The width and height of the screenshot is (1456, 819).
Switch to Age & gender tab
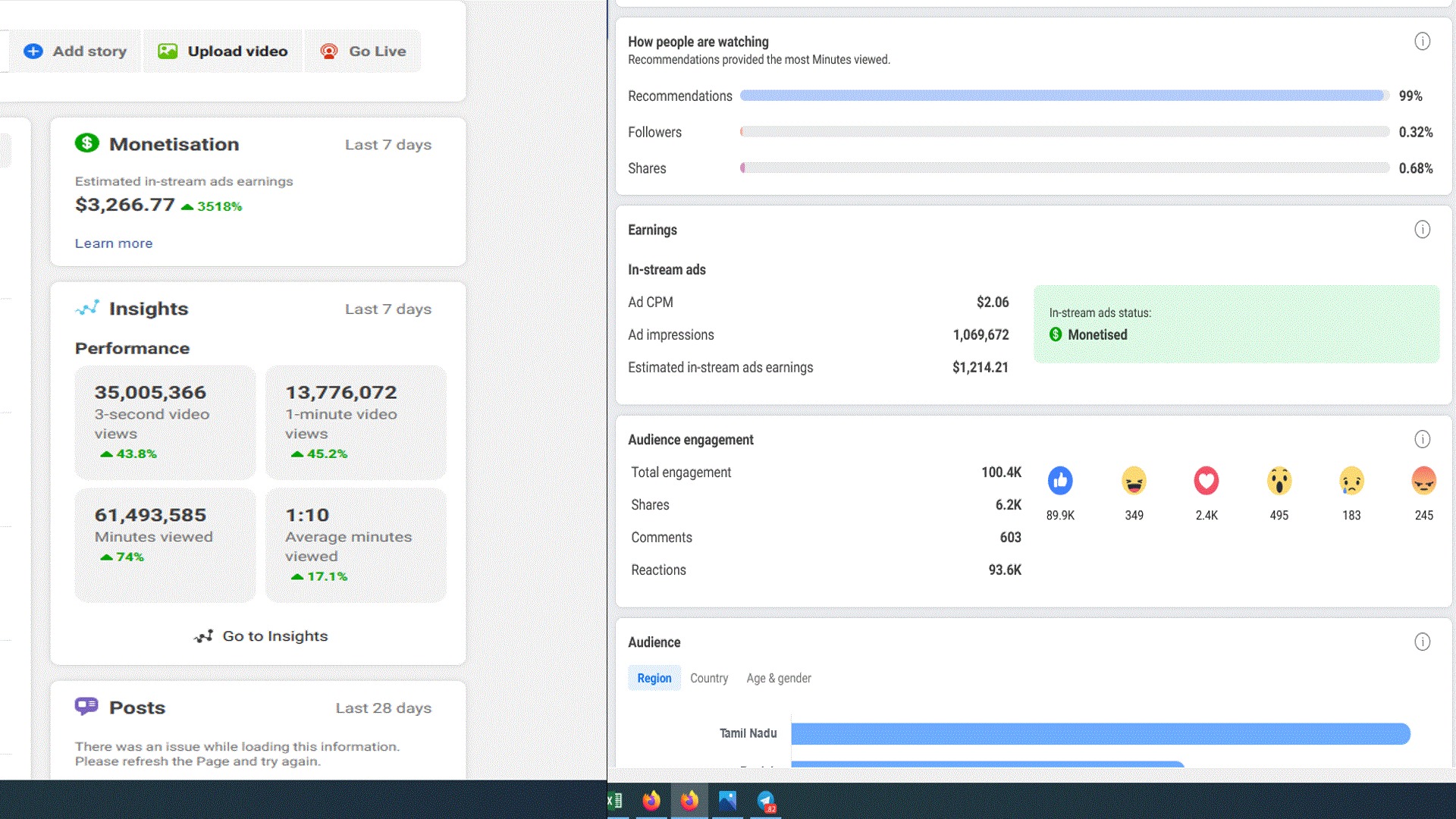779,678
